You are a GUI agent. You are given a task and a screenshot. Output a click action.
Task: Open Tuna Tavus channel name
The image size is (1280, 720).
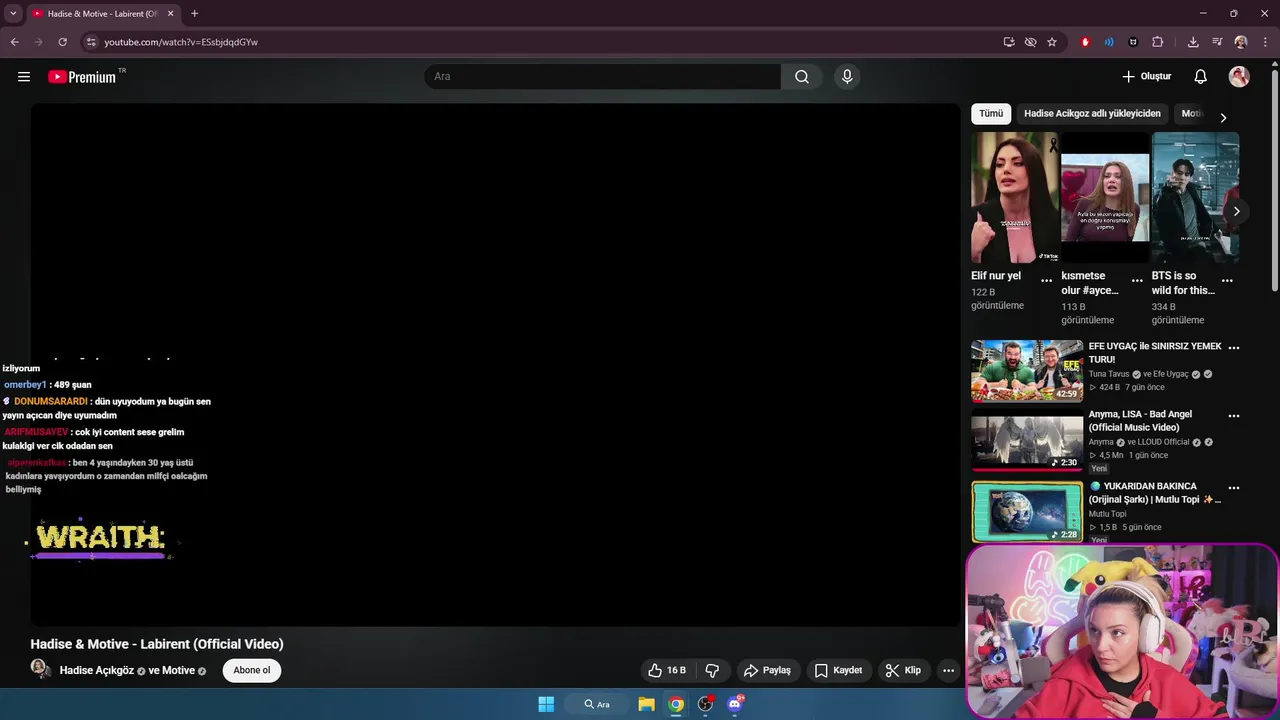click(x=1109, y=374)
